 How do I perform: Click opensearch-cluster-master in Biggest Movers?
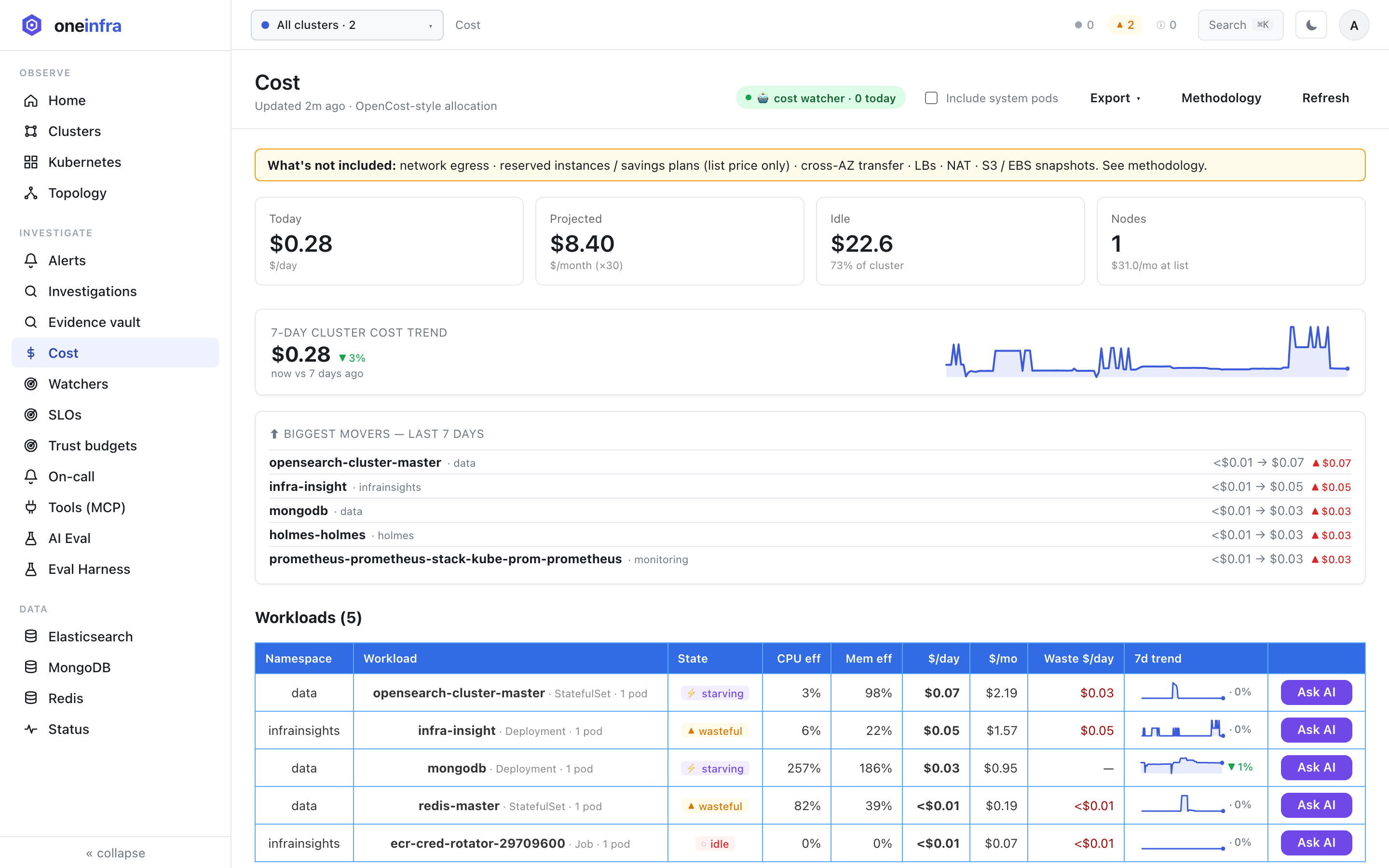[x=355, y=463]
